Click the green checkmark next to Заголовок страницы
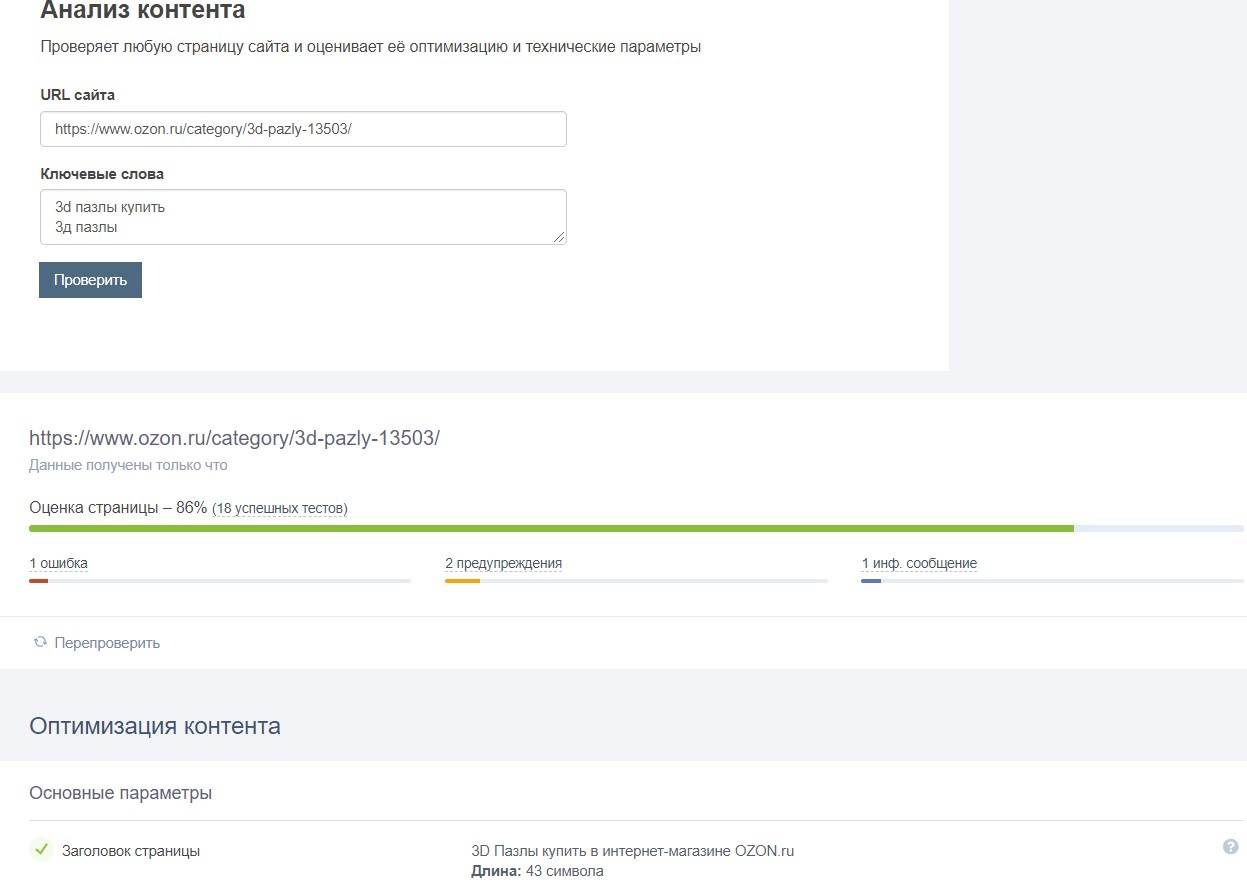 point(41,850)
